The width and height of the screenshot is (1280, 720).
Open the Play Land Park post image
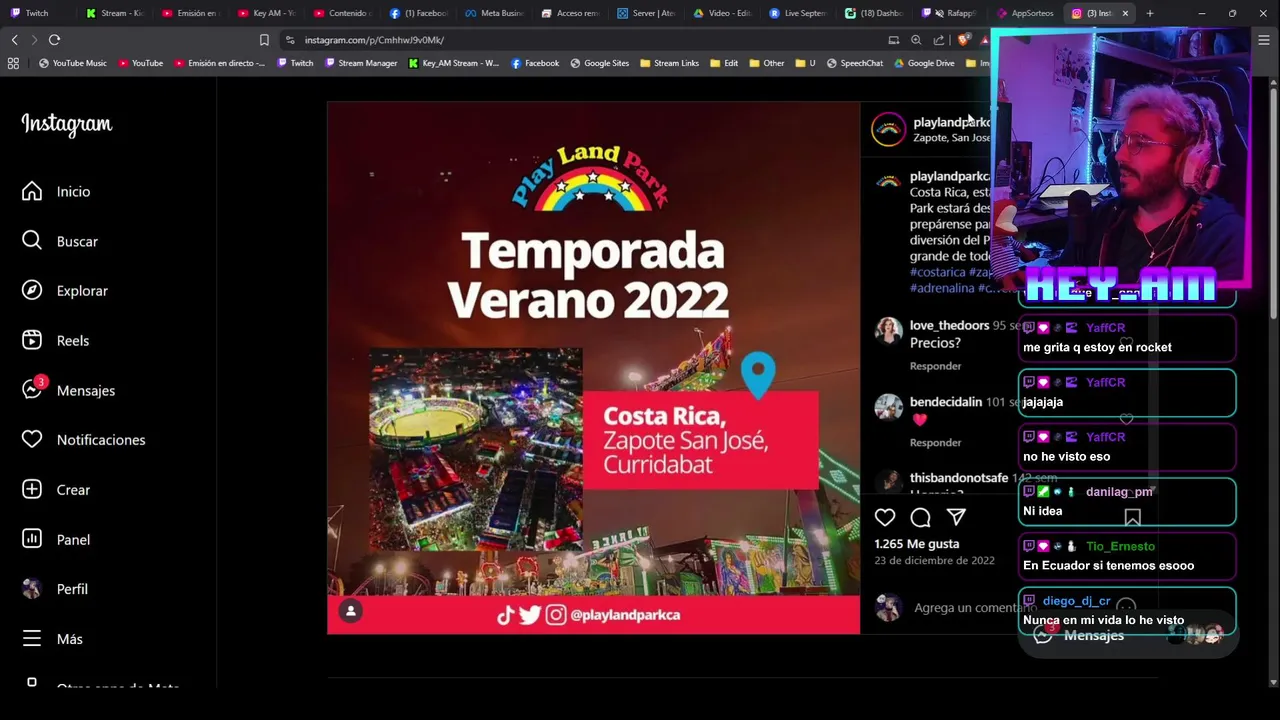[x=593, y=367]
